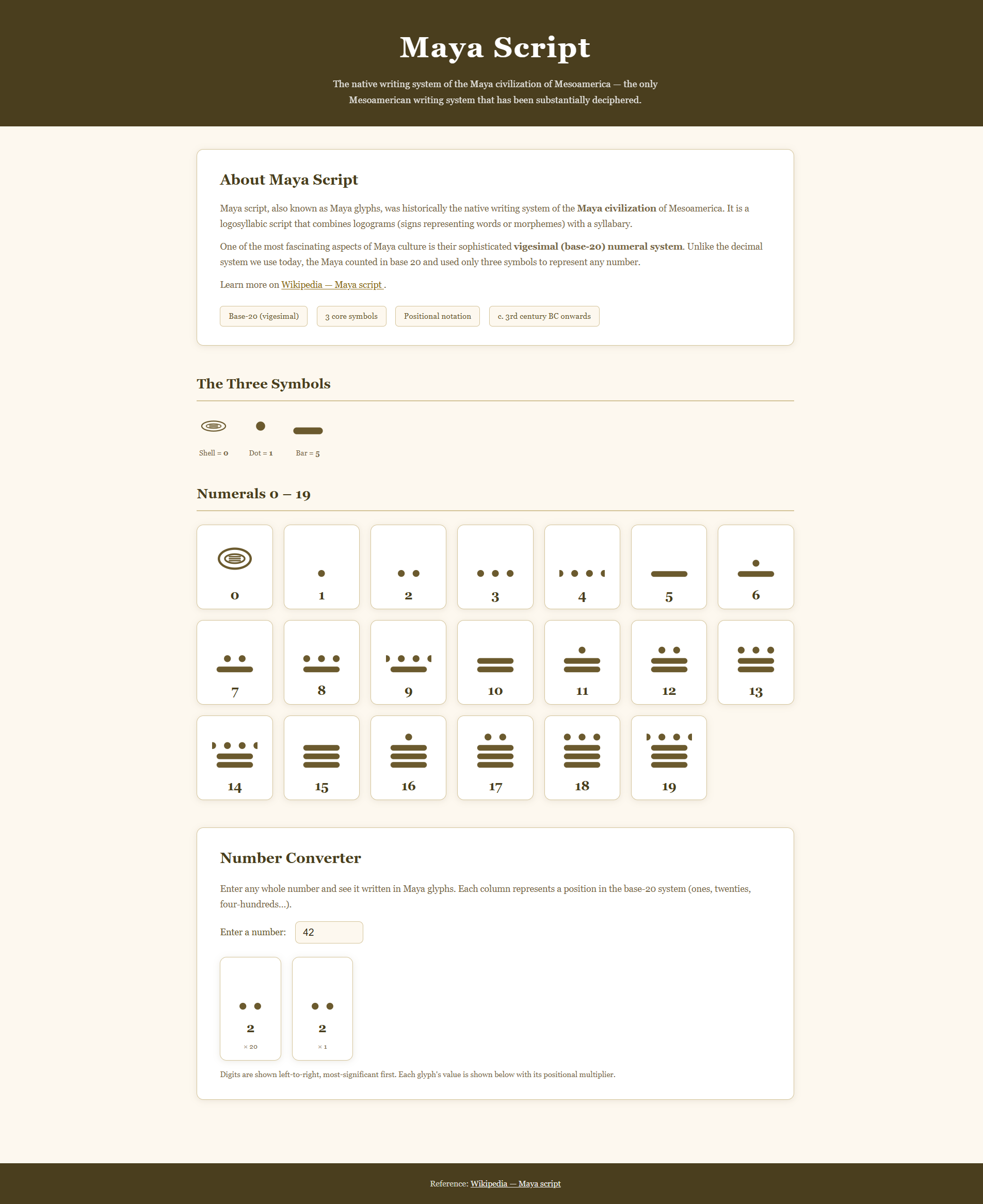Open the footer Wikipedia reference link

point(515,1183)
